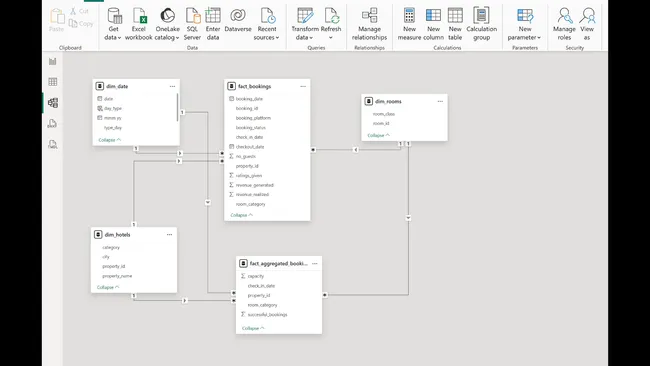
Task: Click the Copy command
Action: coord(81,24)
